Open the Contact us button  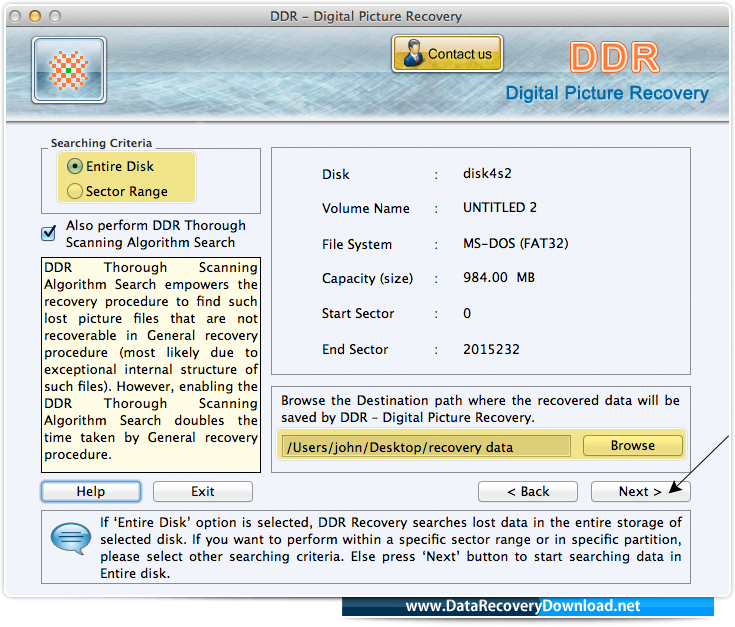click(x=447, y=53)
